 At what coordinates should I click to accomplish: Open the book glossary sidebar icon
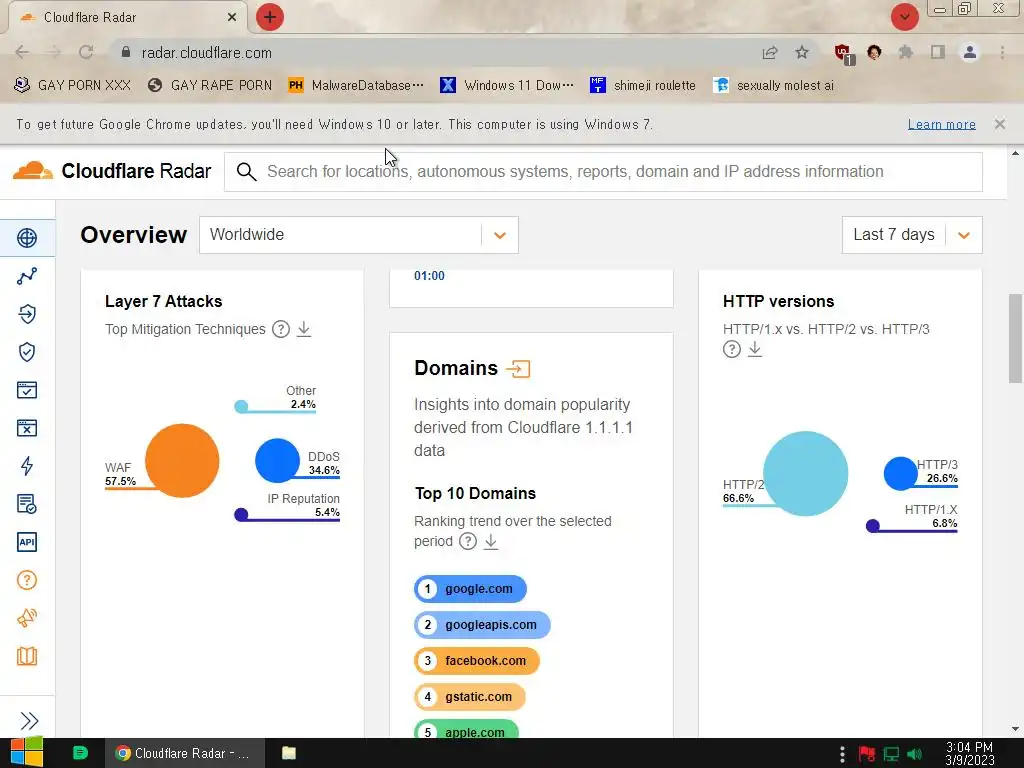[27, 656]
